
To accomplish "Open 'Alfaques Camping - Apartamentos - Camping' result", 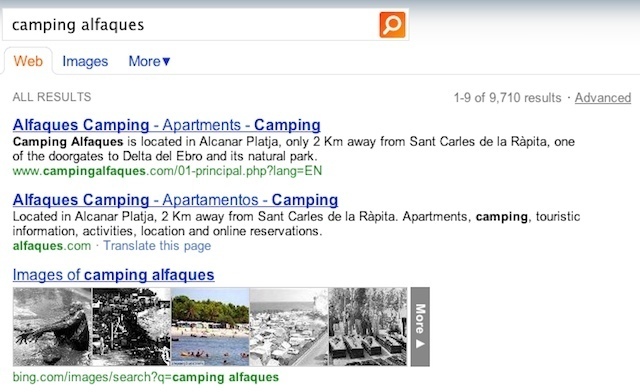I will [x=175, y=200].
